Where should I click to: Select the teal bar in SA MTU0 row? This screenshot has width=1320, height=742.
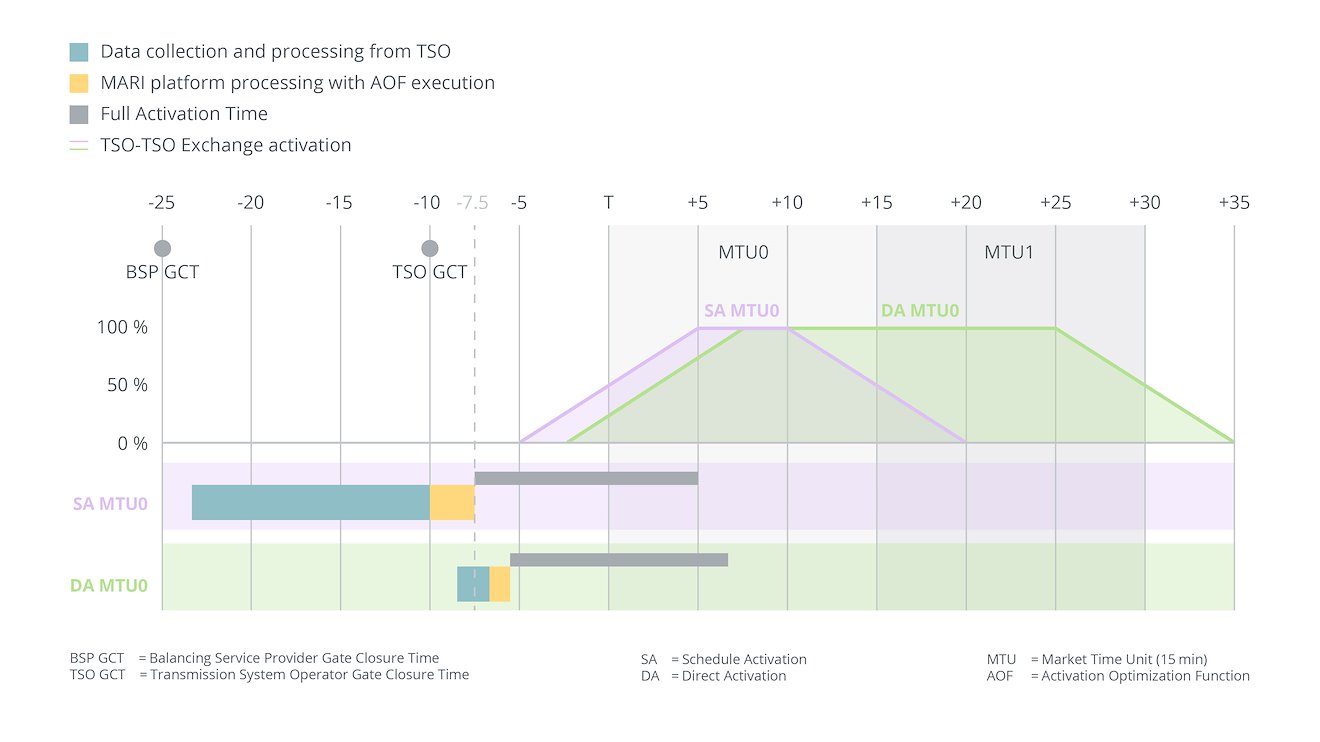pos(310,502)
